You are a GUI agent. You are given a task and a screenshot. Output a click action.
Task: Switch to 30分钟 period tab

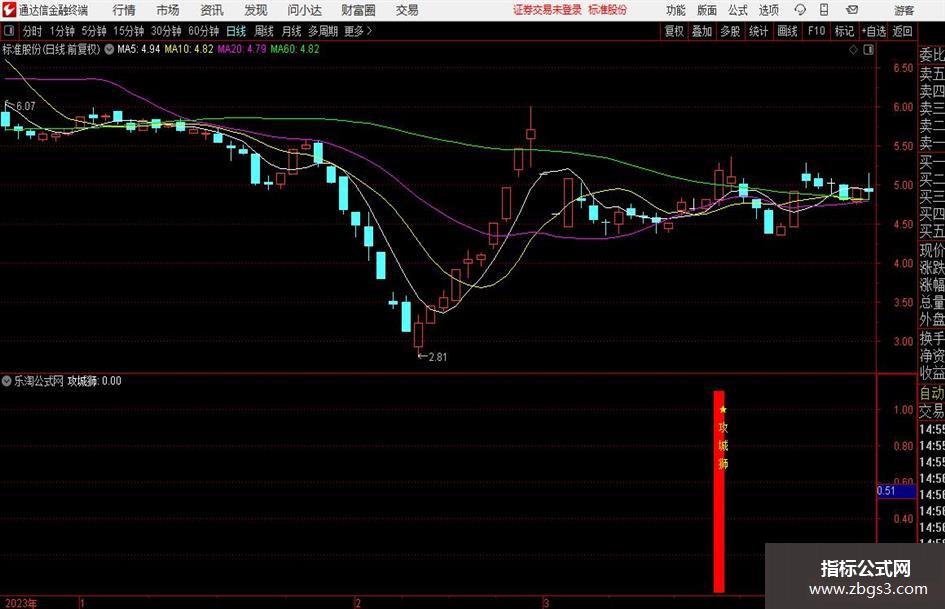click(x=166, y=31)
